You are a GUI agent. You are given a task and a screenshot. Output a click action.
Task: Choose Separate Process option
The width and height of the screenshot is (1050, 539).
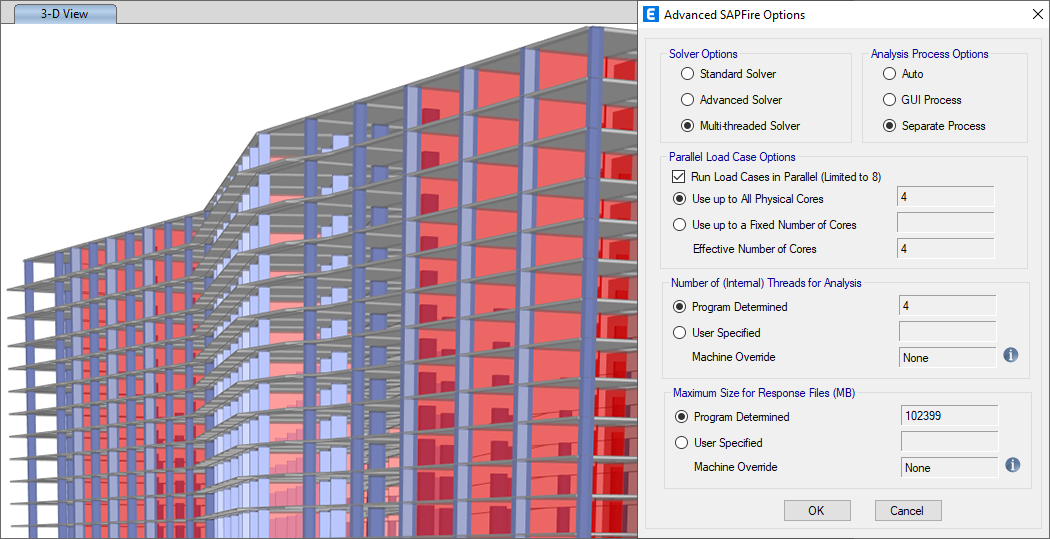click(934, 125)
